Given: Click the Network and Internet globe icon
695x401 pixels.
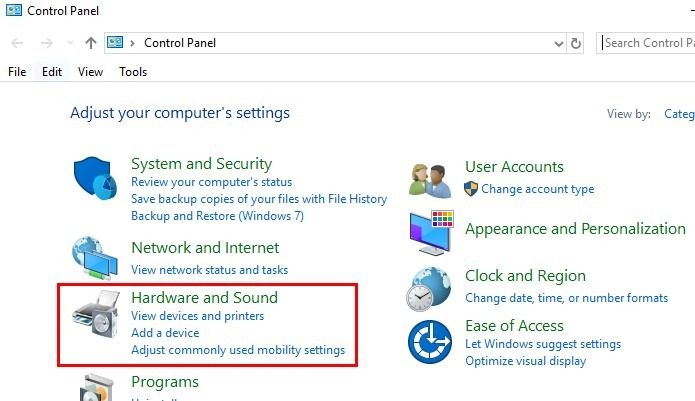Looking at the screenshot, I should click(96, 257).
